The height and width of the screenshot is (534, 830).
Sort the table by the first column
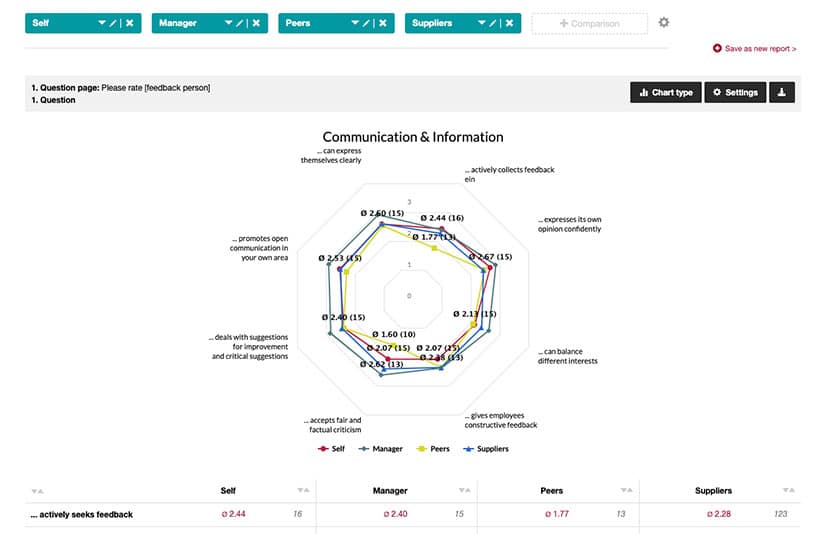[37, 491]
